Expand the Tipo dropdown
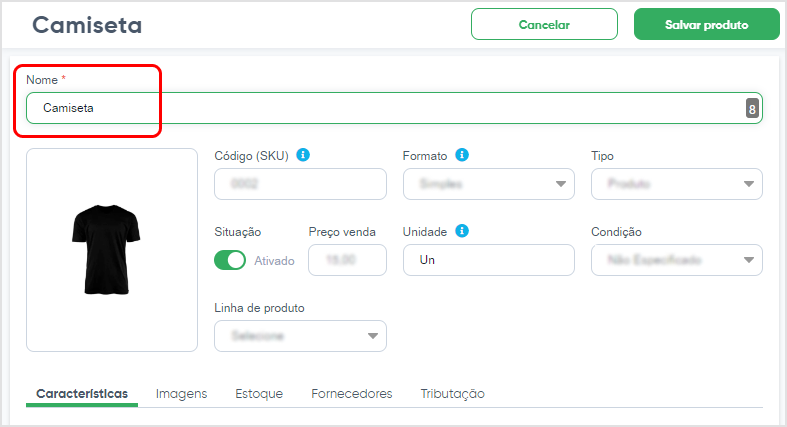Image resolution: width=787 pixels, height=427 pixels. [677, 184]
